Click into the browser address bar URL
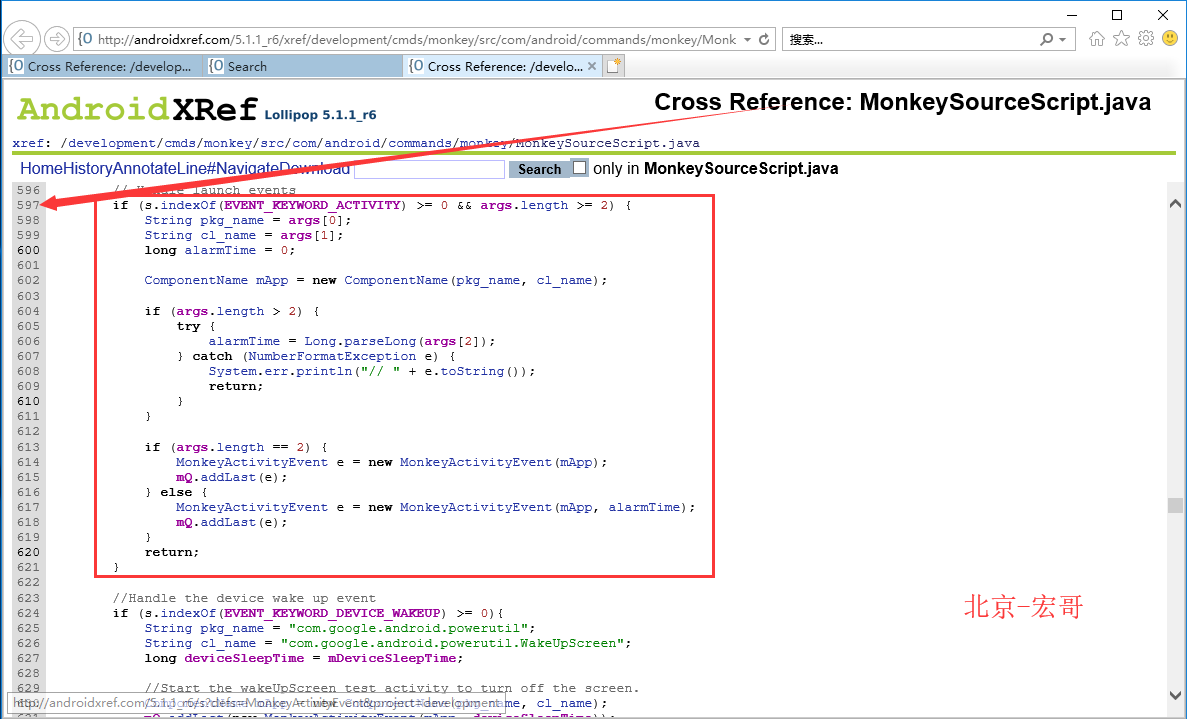Viewport: 1187px width, 719px height. pos(416,39)
